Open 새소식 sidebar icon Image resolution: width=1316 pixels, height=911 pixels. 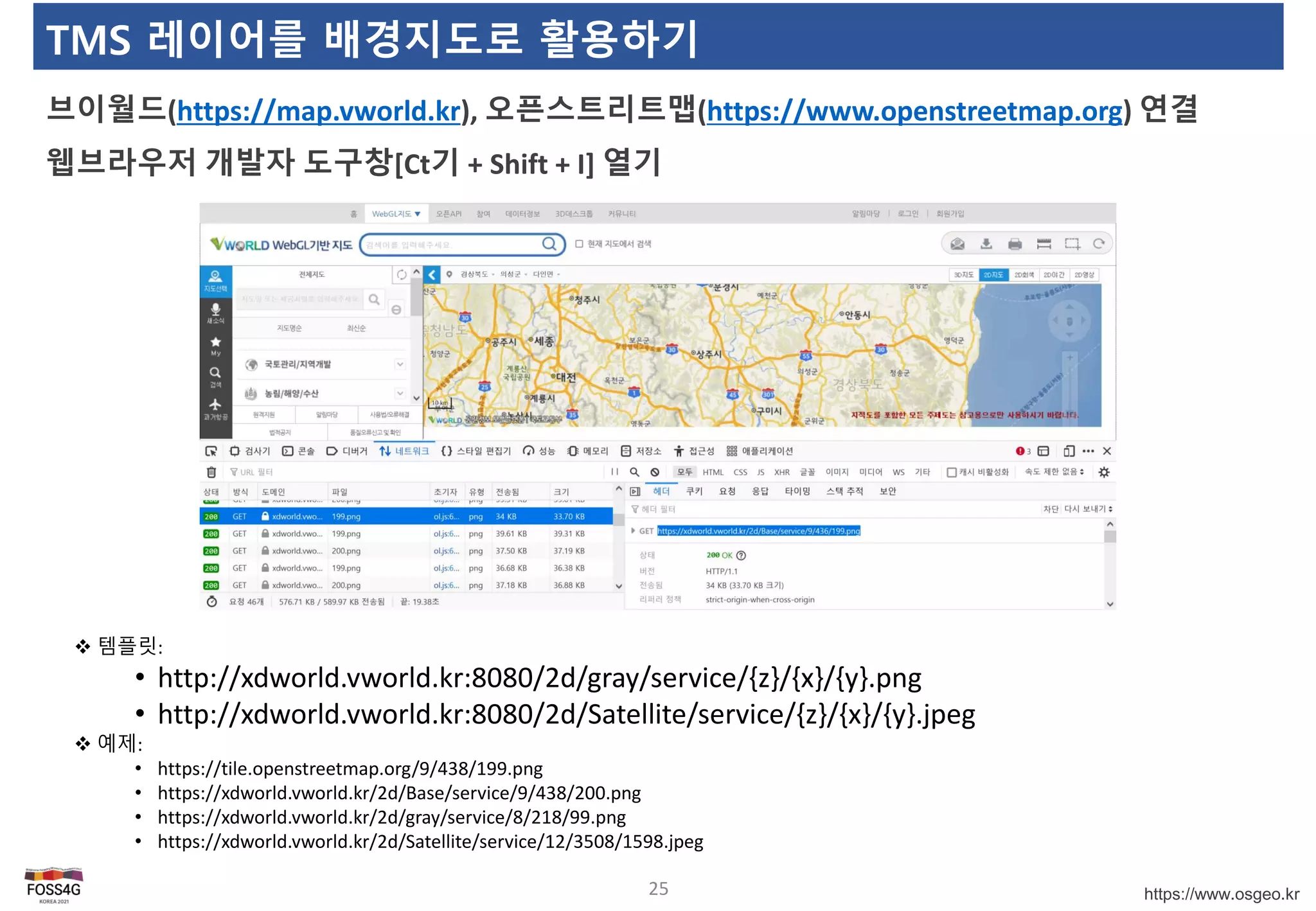(215, 313)
